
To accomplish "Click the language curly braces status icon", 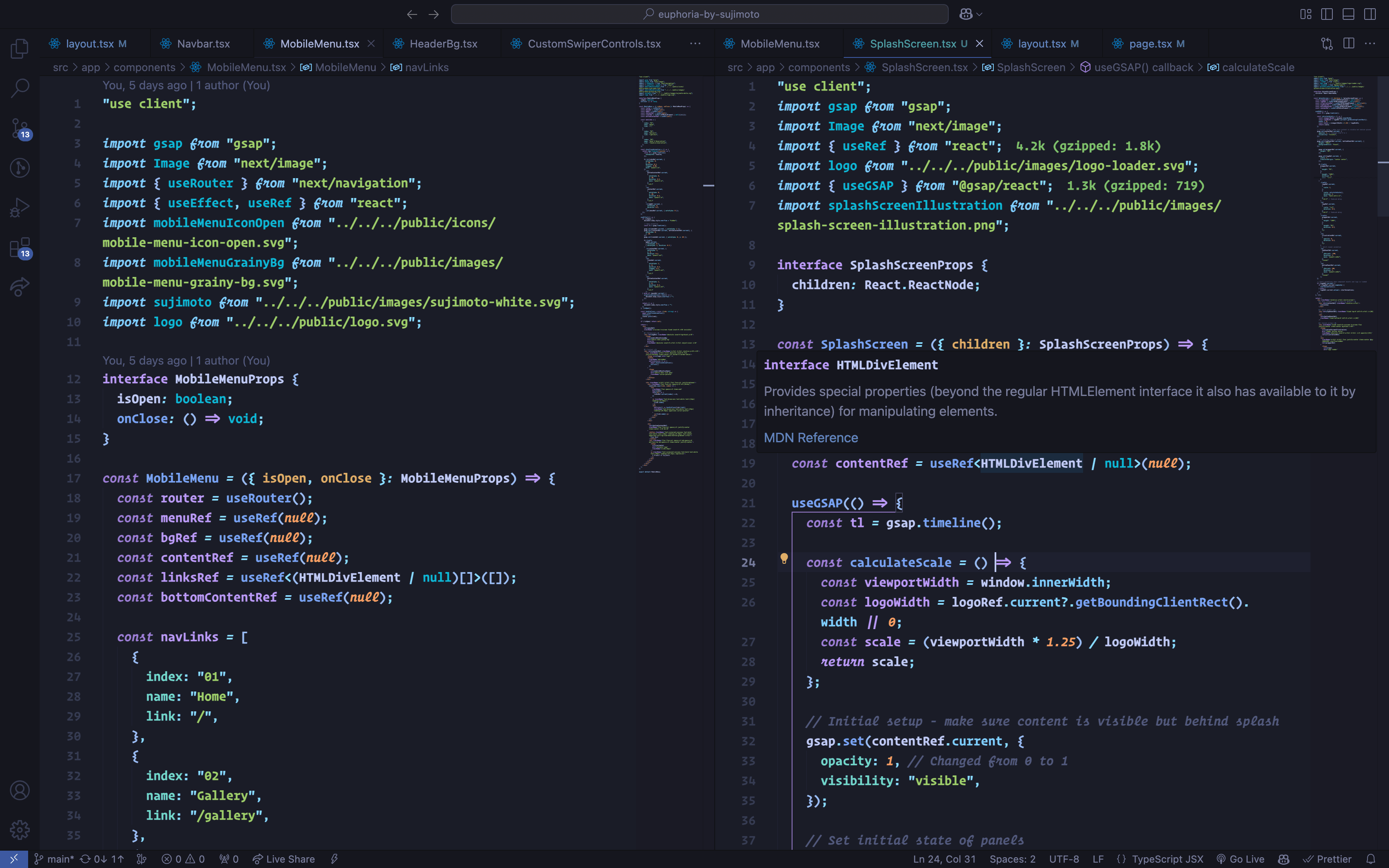I will (1121, 859).
